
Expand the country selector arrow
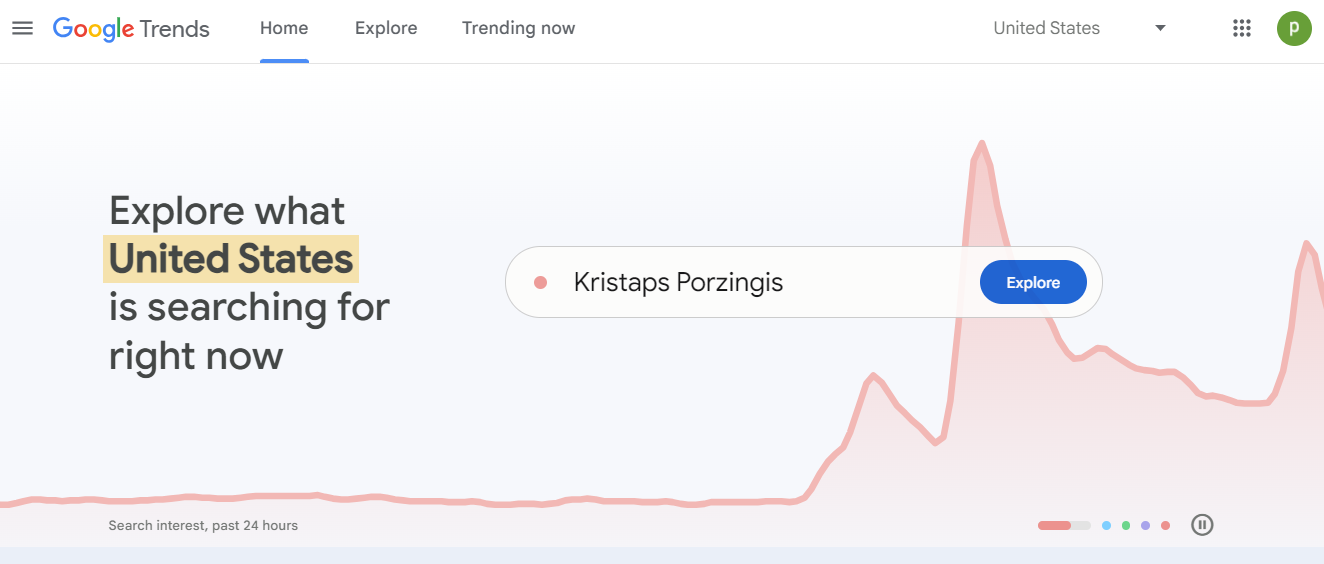(1160, 28)
